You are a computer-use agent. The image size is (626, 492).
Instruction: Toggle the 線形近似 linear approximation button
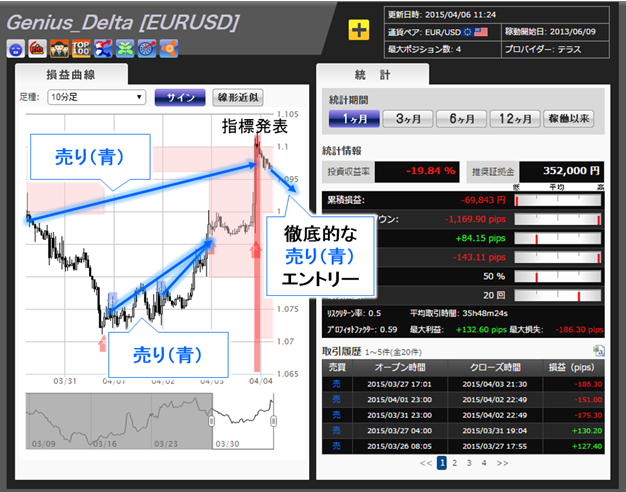point(238,97)
